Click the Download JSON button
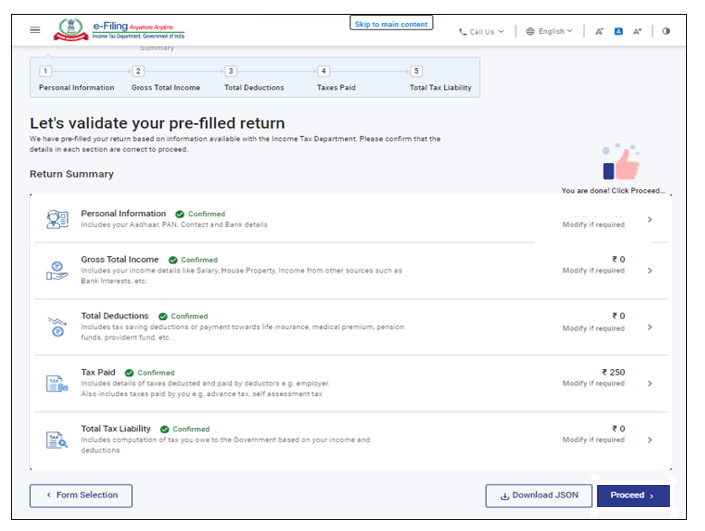The width and height of the screenshot is (705, 531). click(538, 495)
